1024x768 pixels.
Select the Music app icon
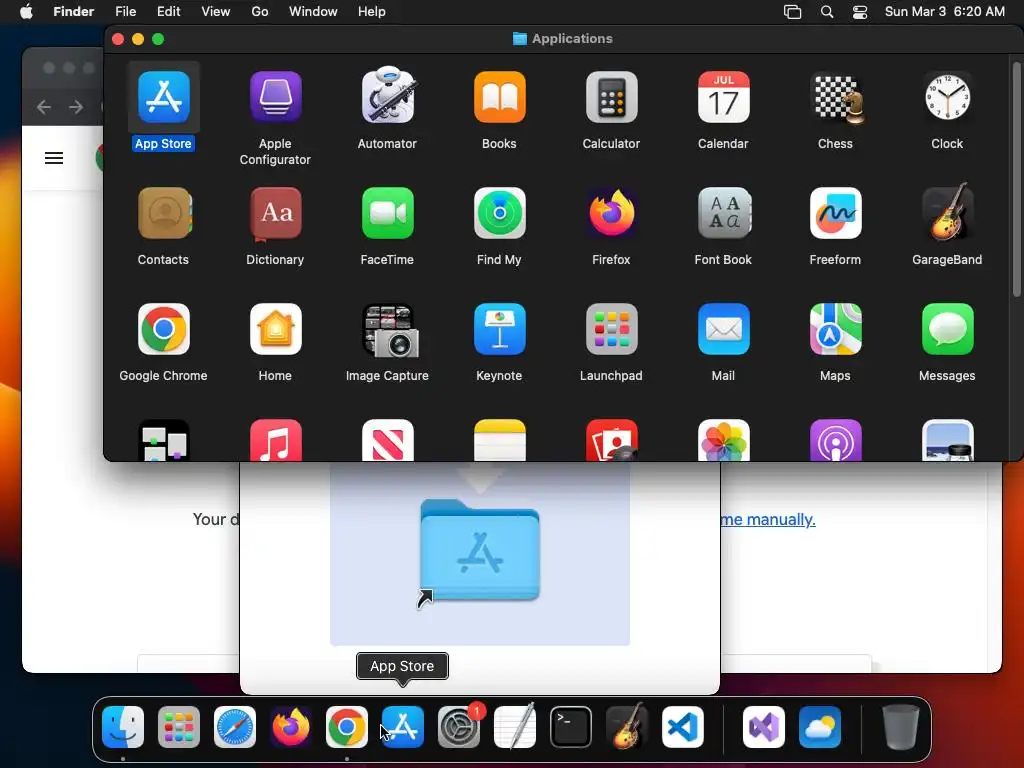point(276,440)
